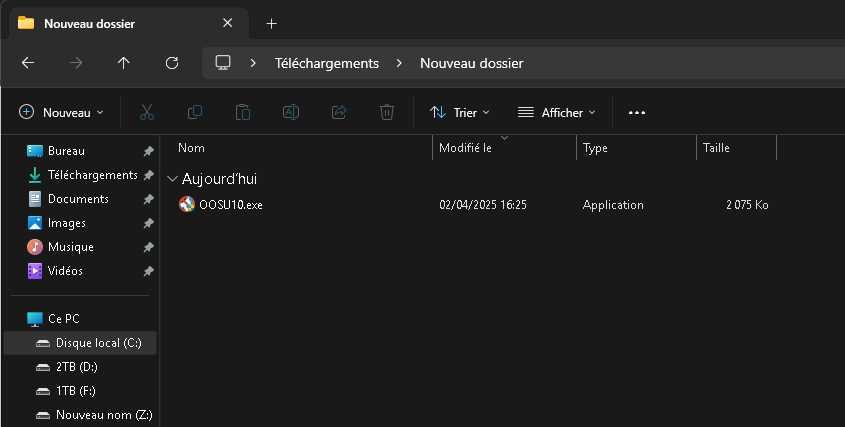Screen dimensions: 845x427
Task: Open the Nouveau dropdown menu
Action: tap(61, 112)
